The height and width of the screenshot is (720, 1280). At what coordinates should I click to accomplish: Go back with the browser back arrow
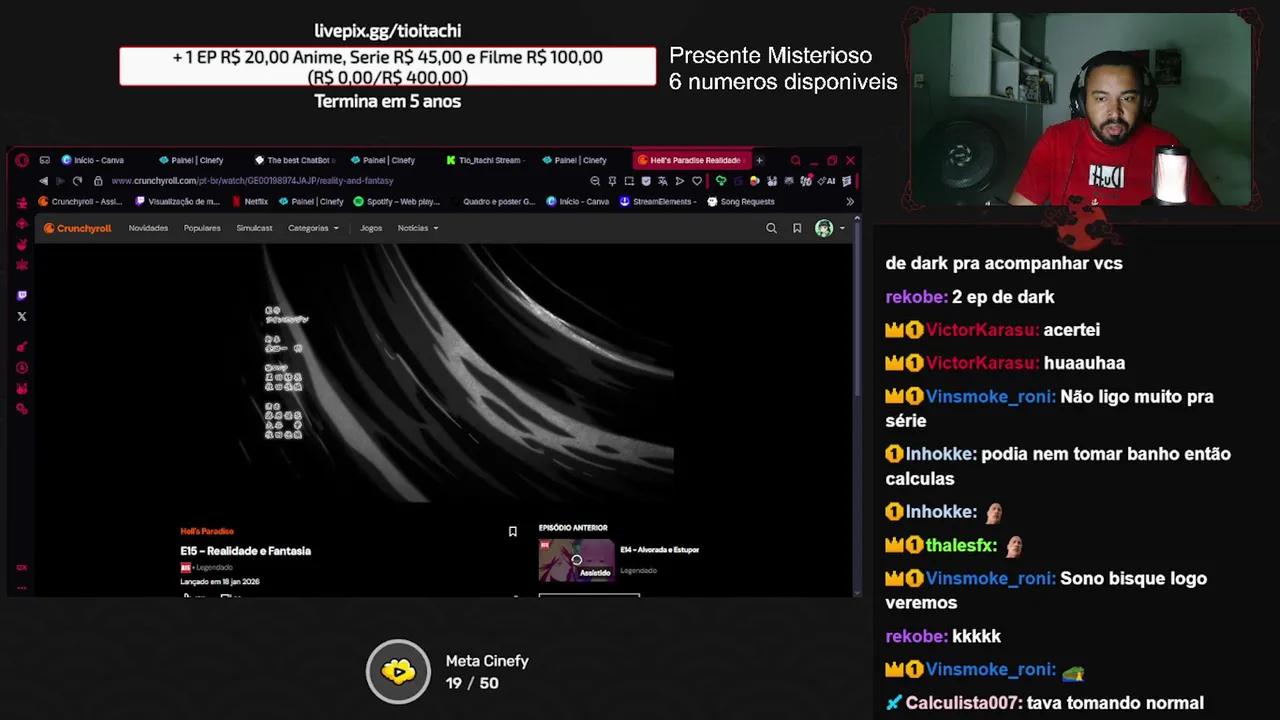pyautogui.click(x=43, y=181)
